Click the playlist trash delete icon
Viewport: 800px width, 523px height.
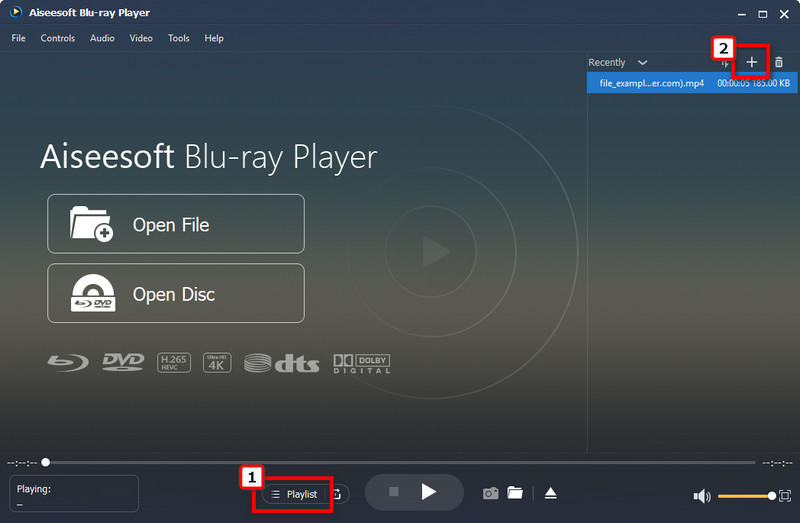(x=779, y=62)
